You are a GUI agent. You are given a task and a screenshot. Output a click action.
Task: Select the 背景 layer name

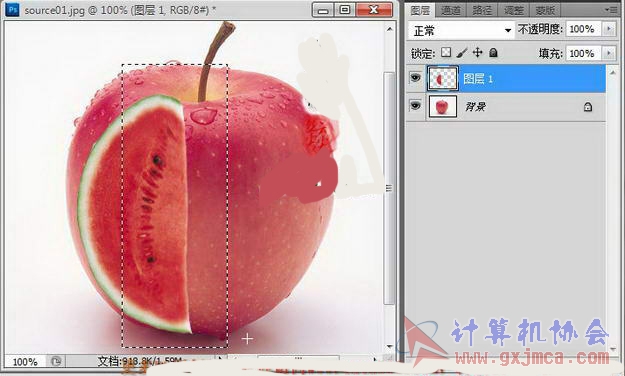coord(475,106)
